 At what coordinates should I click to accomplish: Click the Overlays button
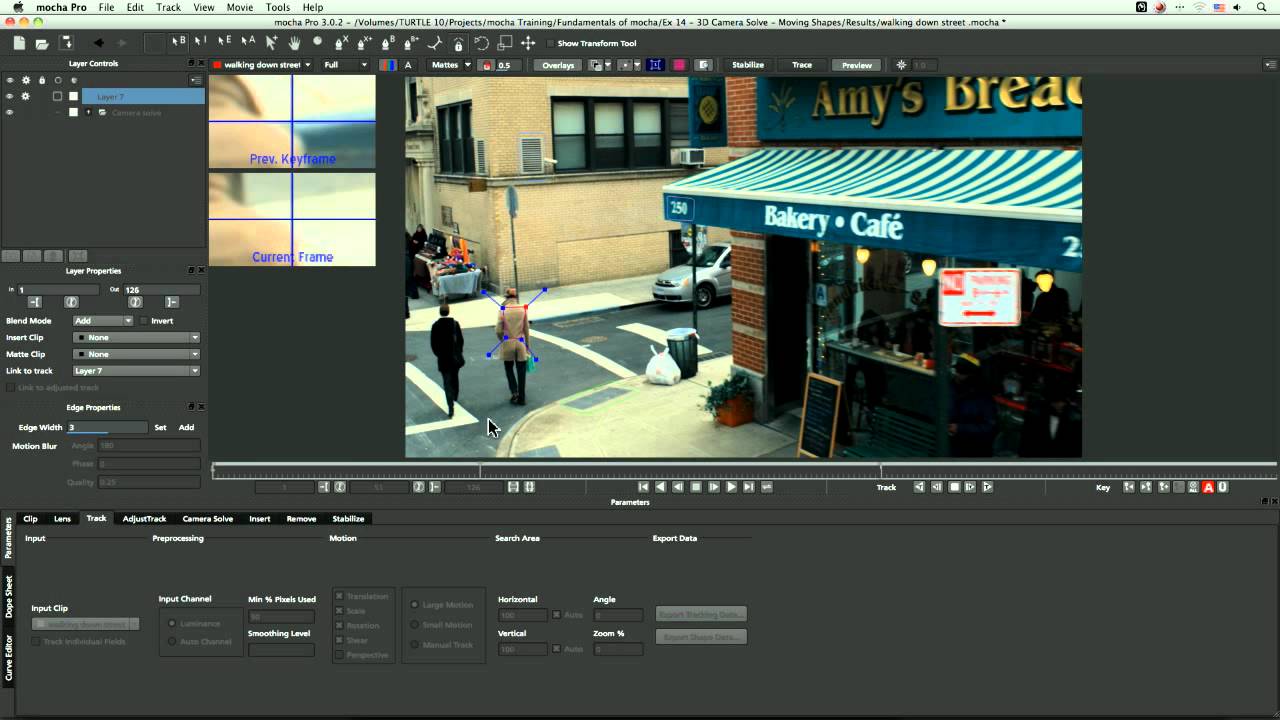(558, 65)
